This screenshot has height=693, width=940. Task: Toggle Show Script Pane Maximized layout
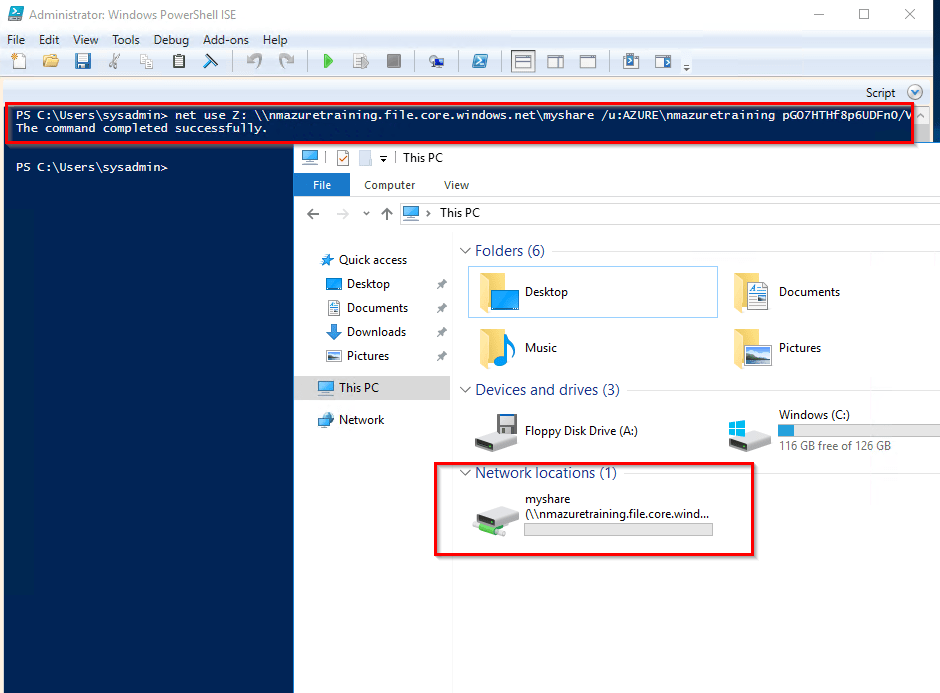587,62
